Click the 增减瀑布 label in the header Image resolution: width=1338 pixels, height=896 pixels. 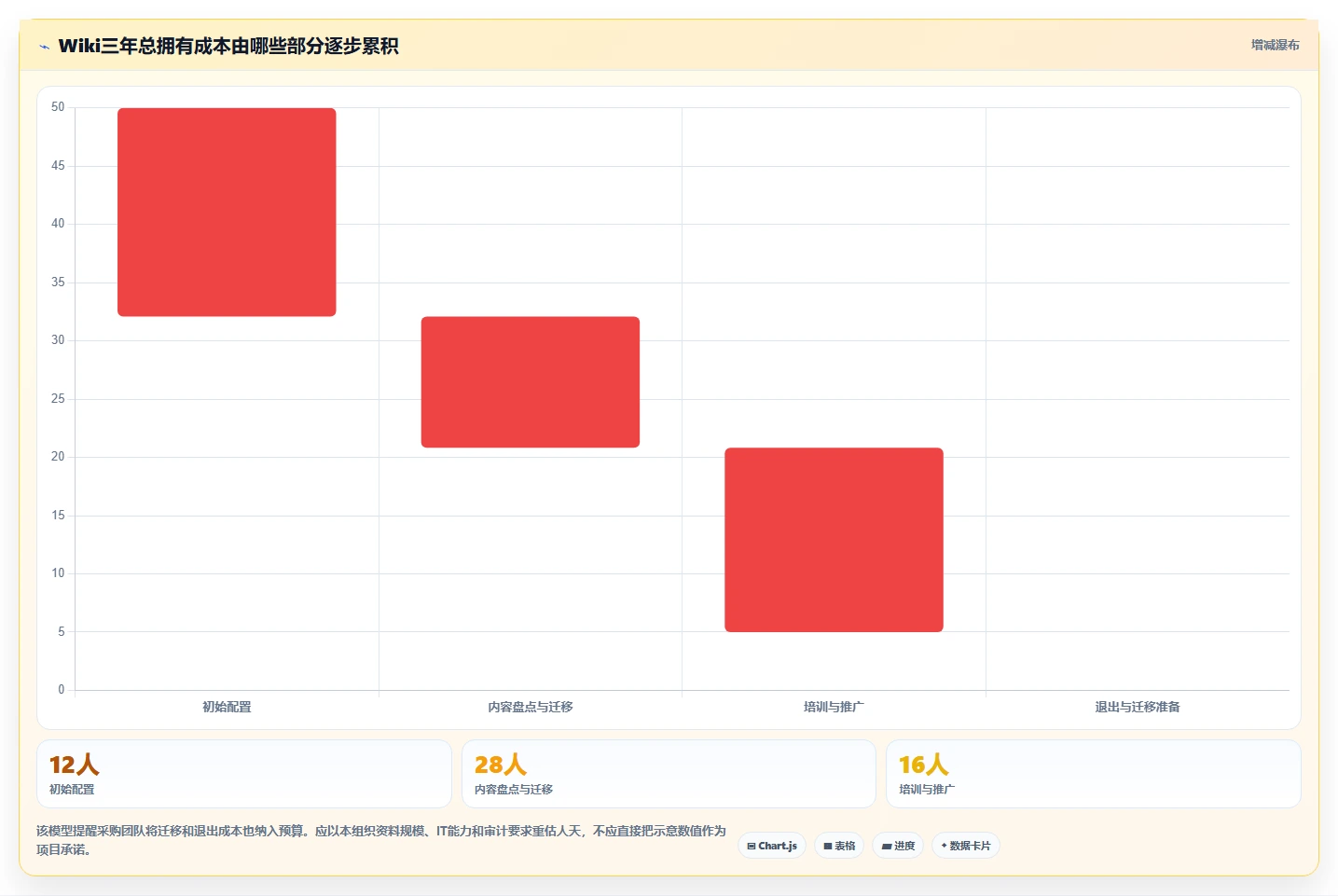[x=1275, y=45]
